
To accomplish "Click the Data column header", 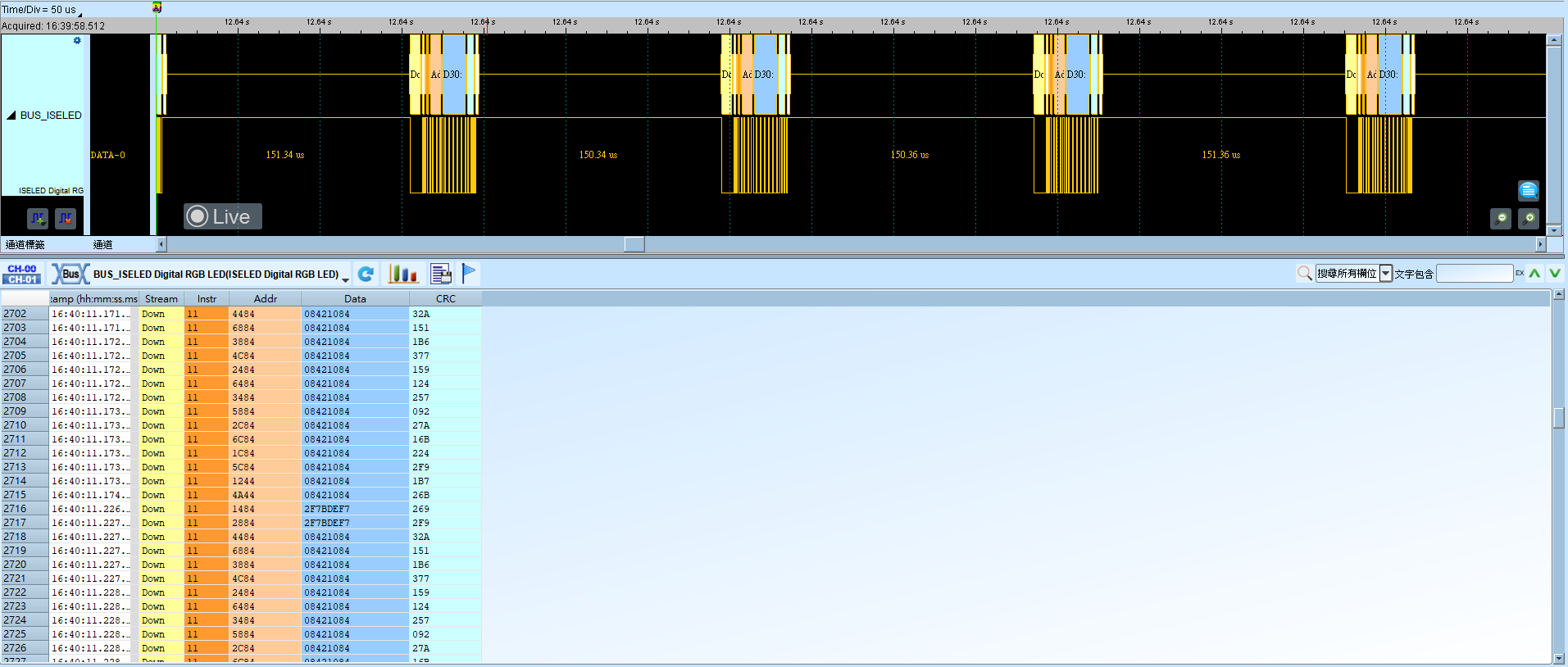I will (355, 299).
